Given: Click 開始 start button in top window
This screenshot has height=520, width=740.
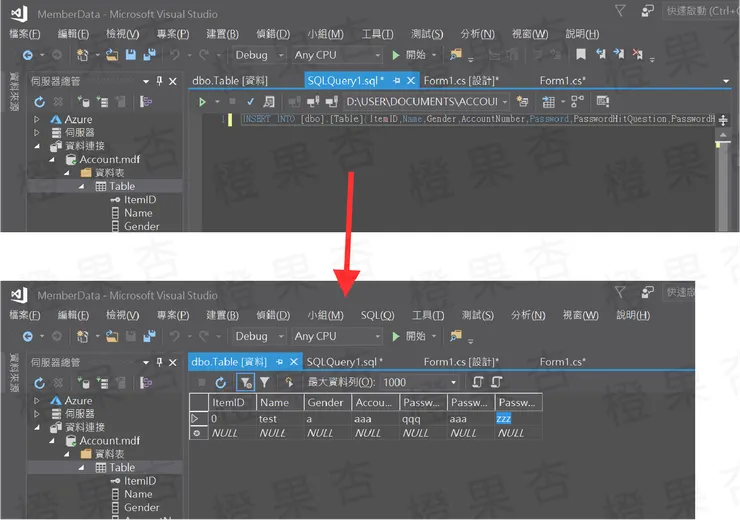Looking at the screenshot, I should pos(409,55).
